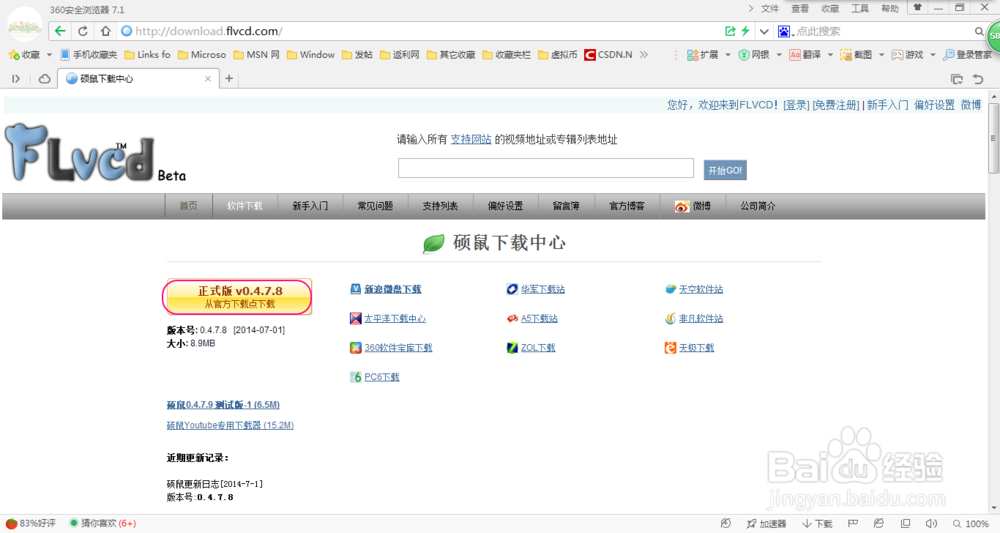Open the 微博 navigation tab with Weibo icon
1000x533 pixels.
coord(693,206)
